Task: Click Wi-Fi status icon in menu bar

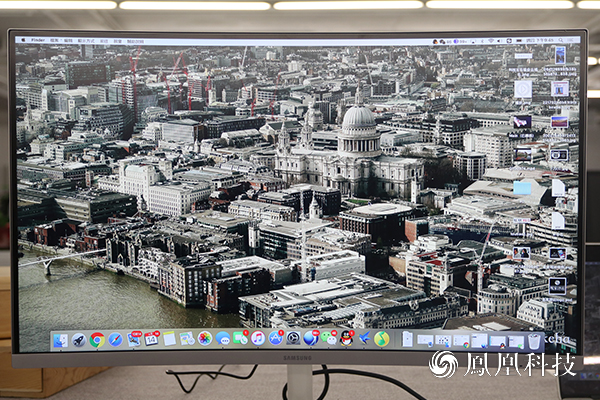Action: coord(493,41)
